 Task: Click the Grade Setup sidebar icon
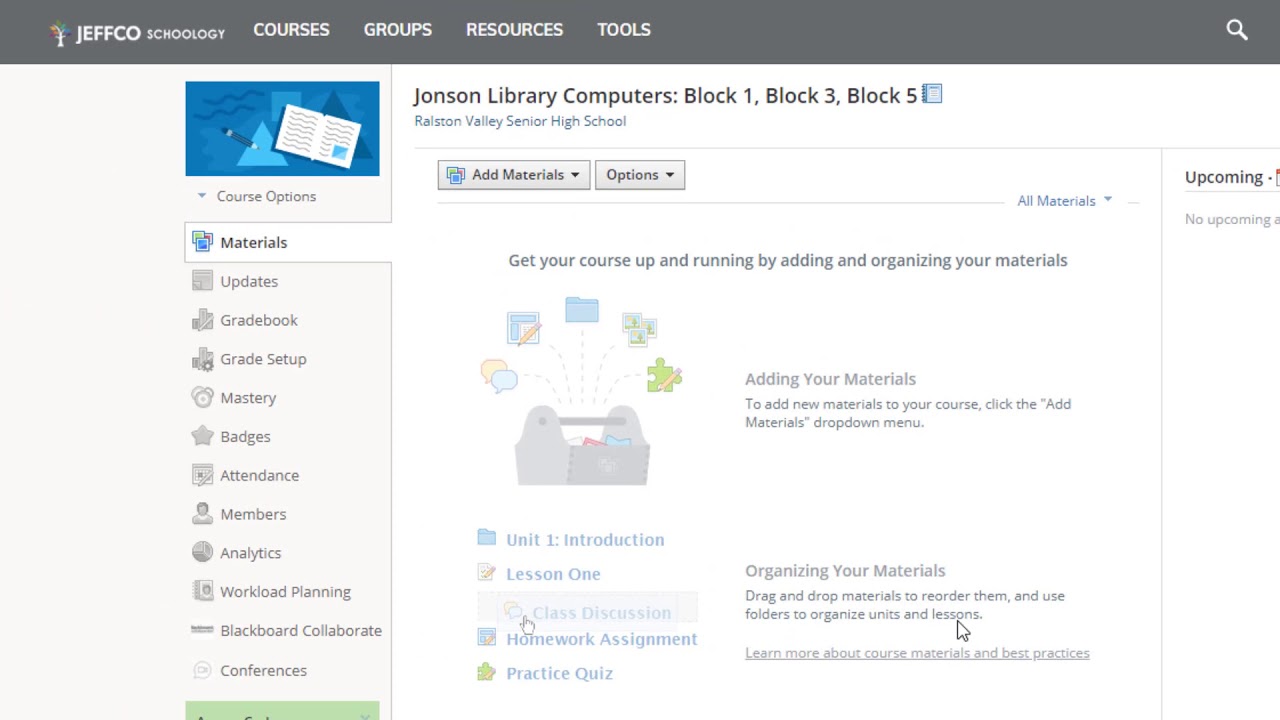[203, 359]
